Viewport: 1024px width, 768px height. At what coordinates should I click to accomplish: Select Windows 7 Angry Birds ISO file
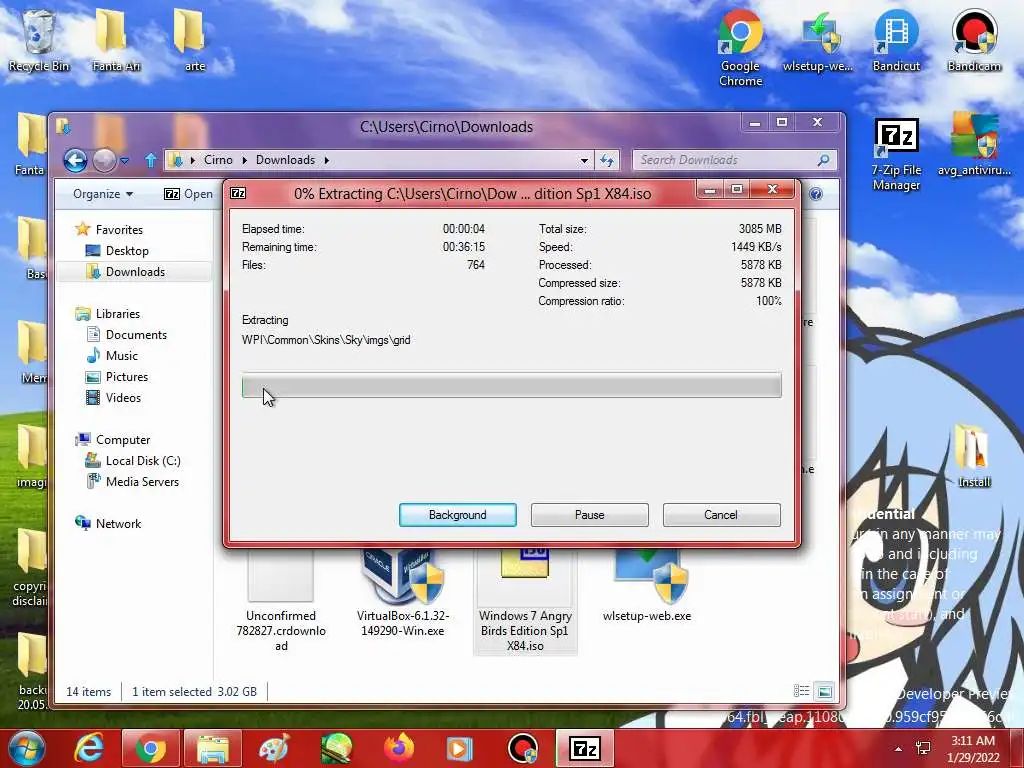[525, 601]
